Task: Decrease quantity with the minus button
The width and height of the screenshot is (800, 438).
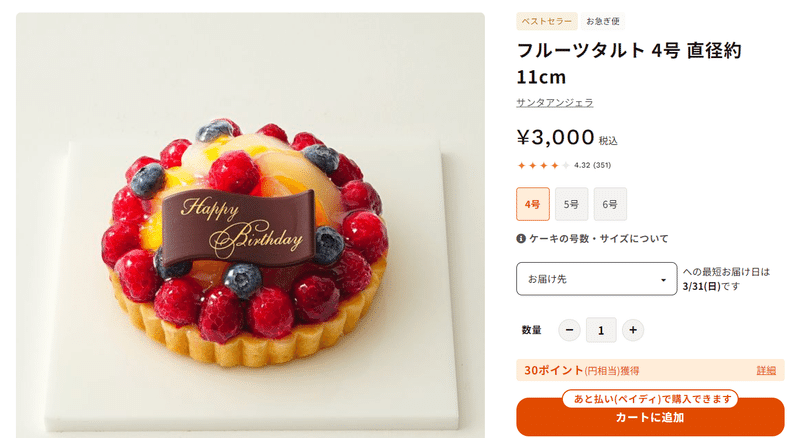Action: pos(569,330)
